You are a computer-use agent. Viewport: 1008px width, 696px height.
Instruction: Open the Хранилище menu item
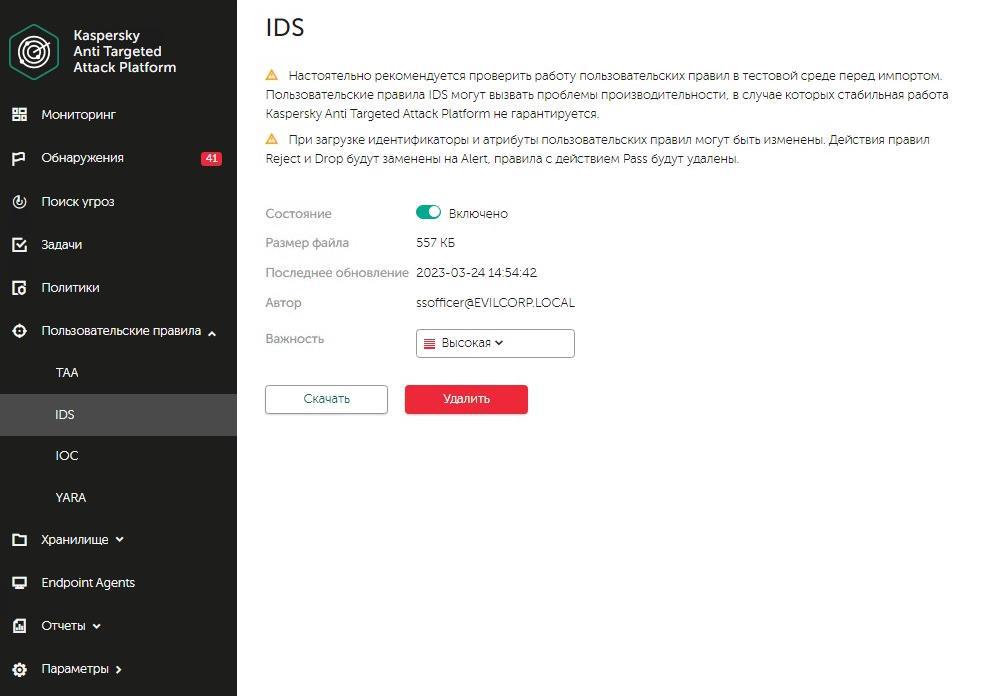coord(75,540)
